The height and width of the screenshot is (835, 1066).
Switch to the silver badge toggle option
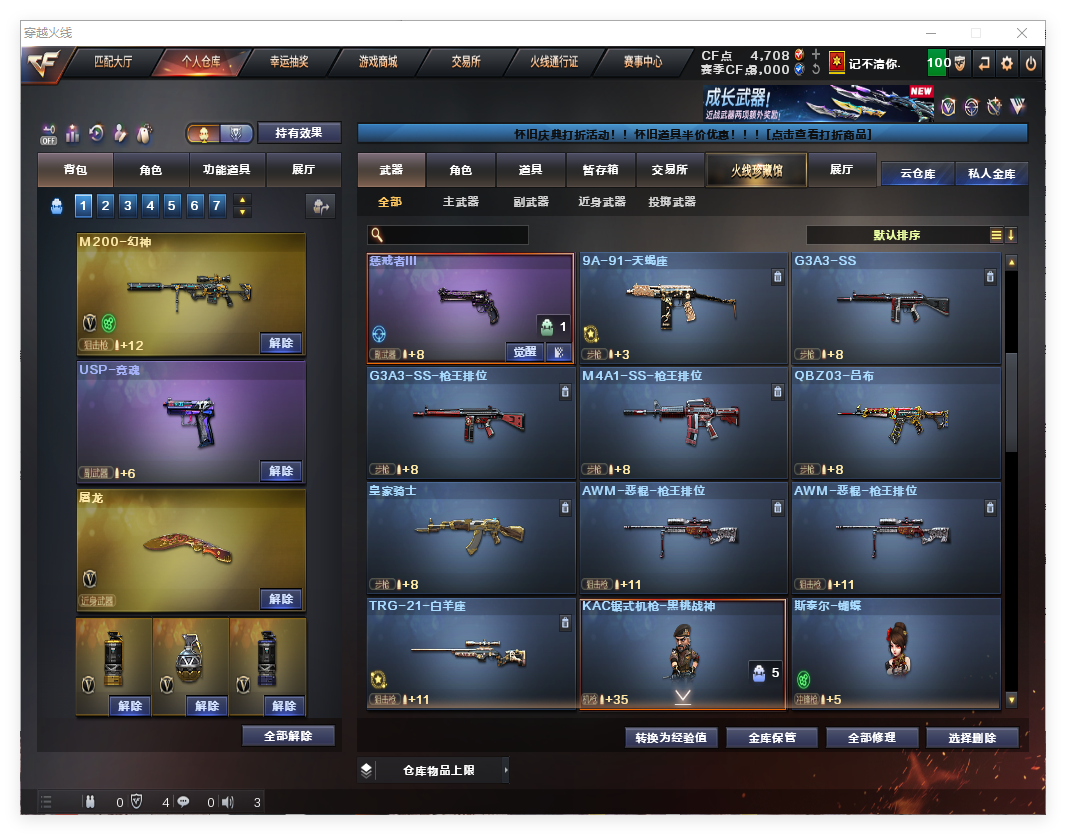(235, 133)
